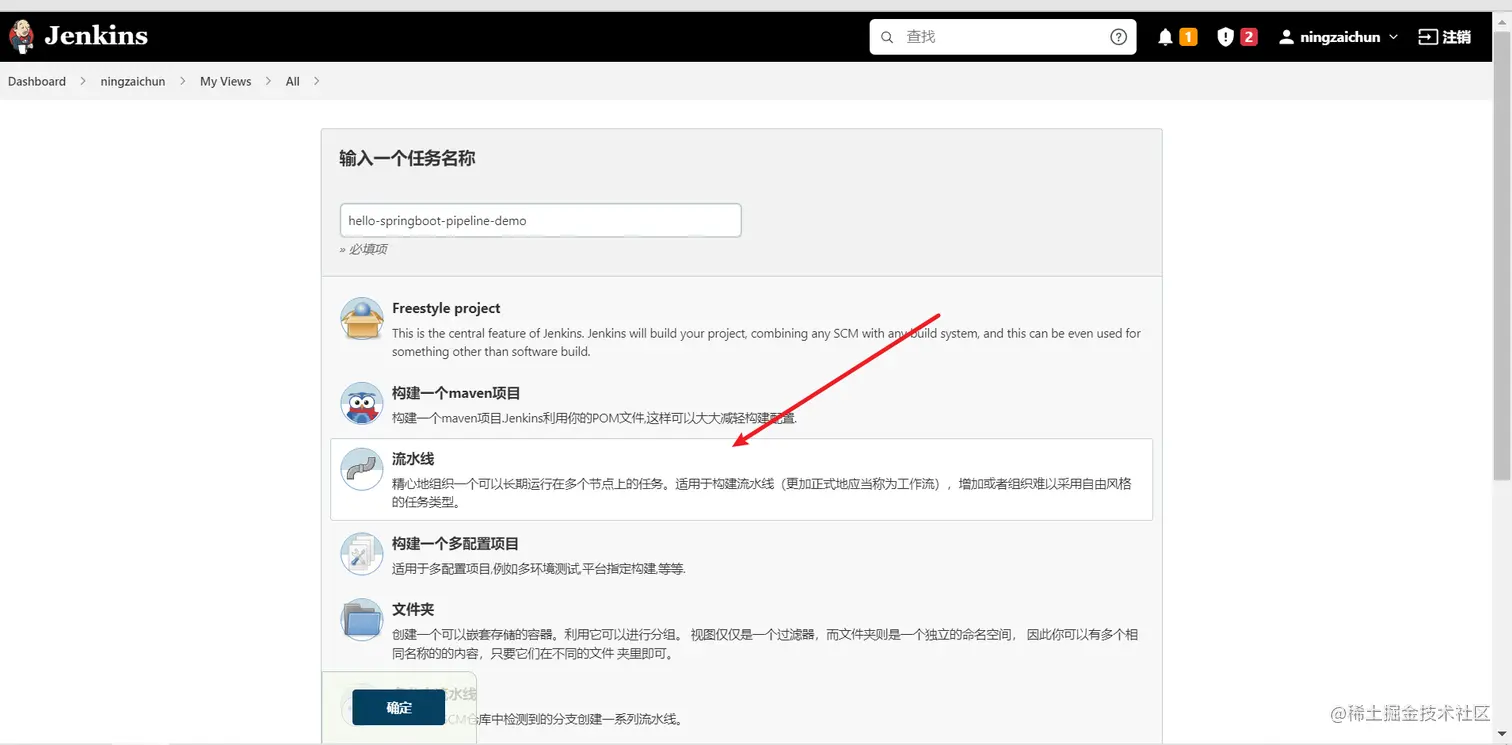Open the notifications bell icon

[x=1165, y=37]
